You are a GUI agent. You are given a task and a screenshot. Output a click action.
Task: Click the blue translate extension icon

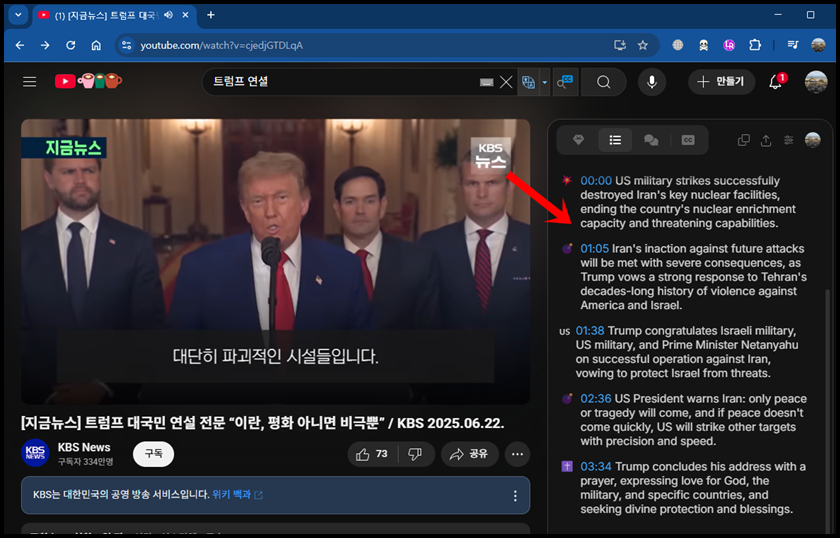tap(529, 82)
